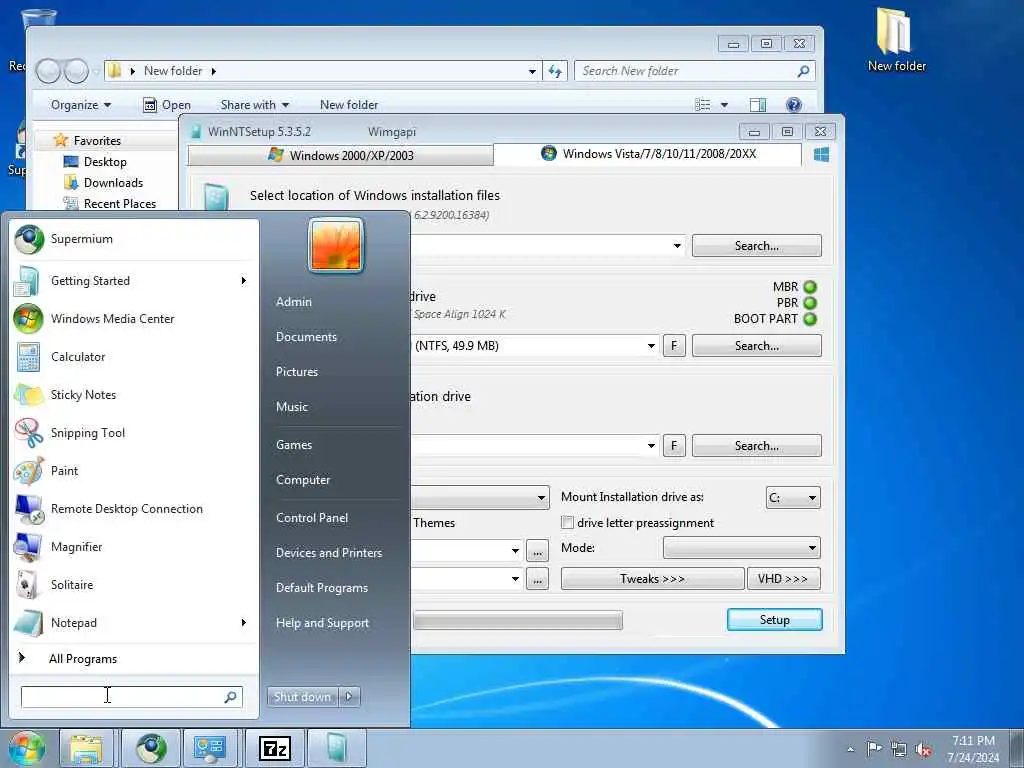1024x768 pixels.
Task: Expand the boot drive NTFS 49.9 MB dropdown
Action: pos(651,345)
